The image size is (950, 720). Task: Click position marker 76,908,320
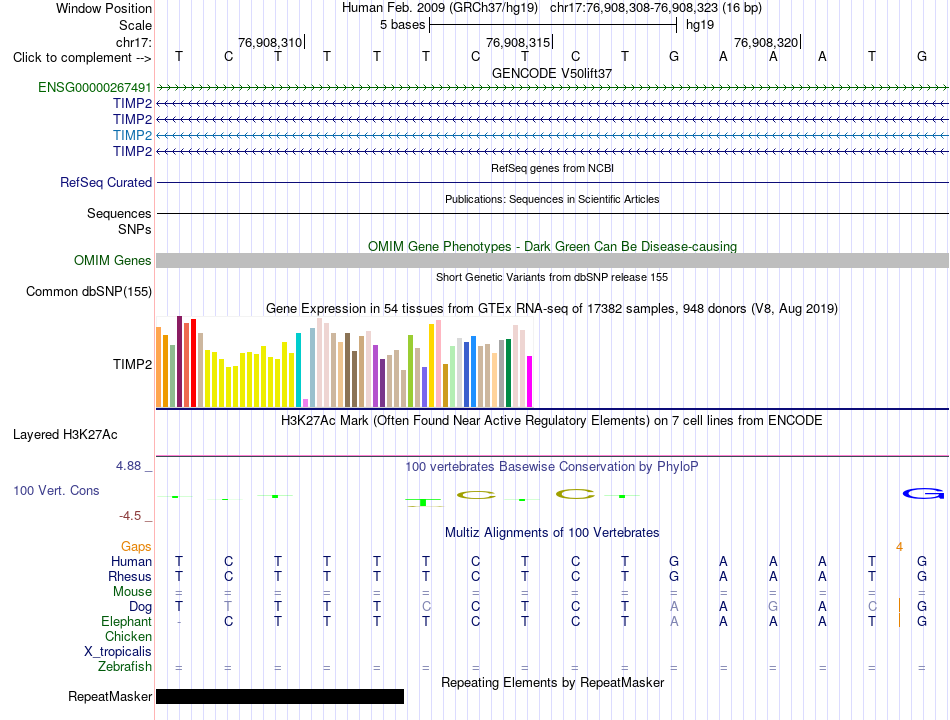[766, 42]
